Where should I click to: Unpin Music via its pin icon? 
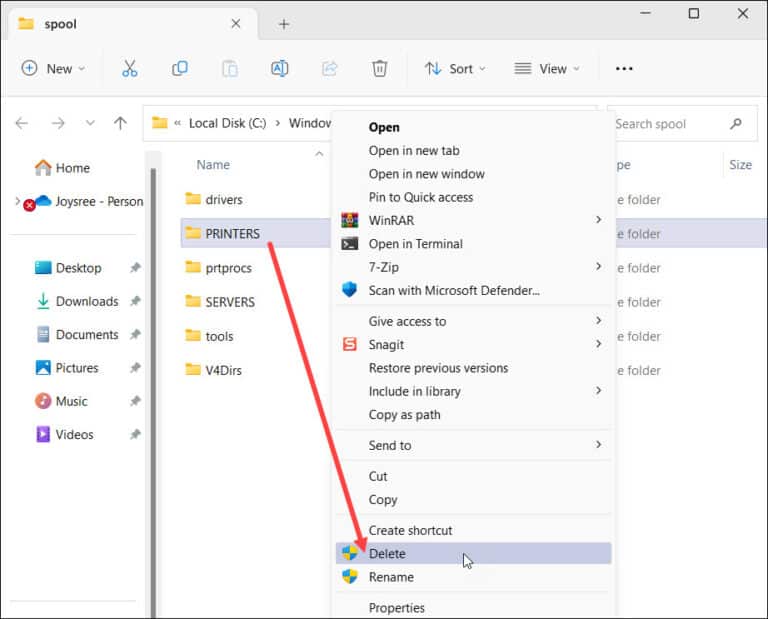pyautogui.click(x=135, y=401)
